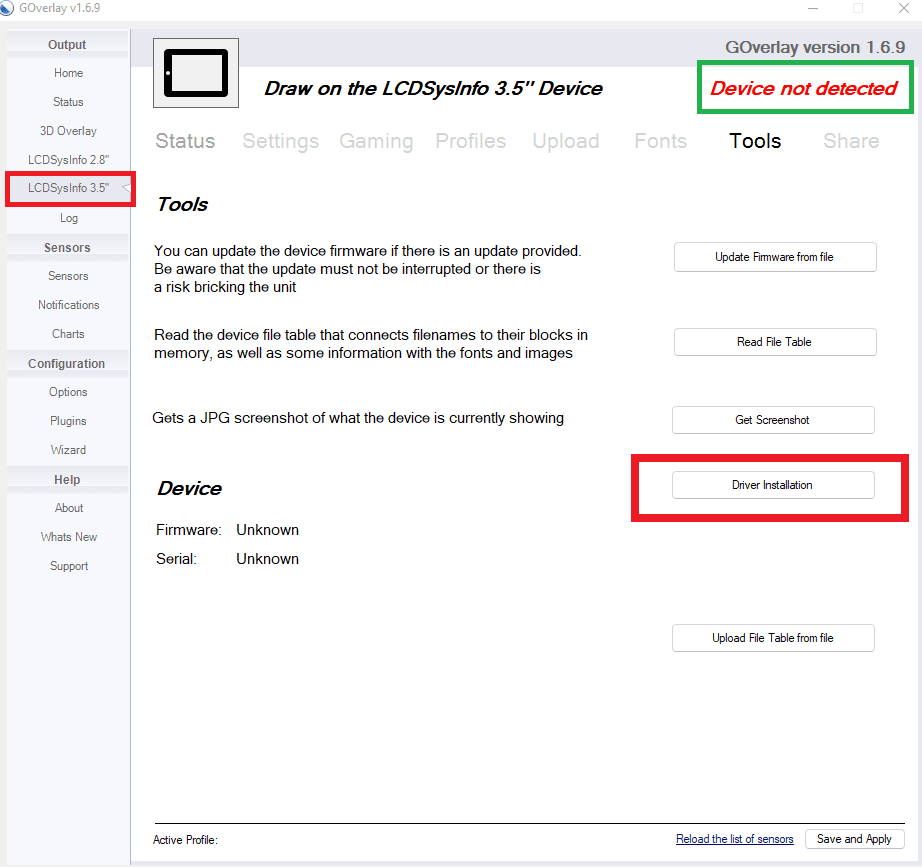This screenshot has width=922, height=867.
Task: Click GOverlay version 1.6.9 text
Action: (815, 47)
